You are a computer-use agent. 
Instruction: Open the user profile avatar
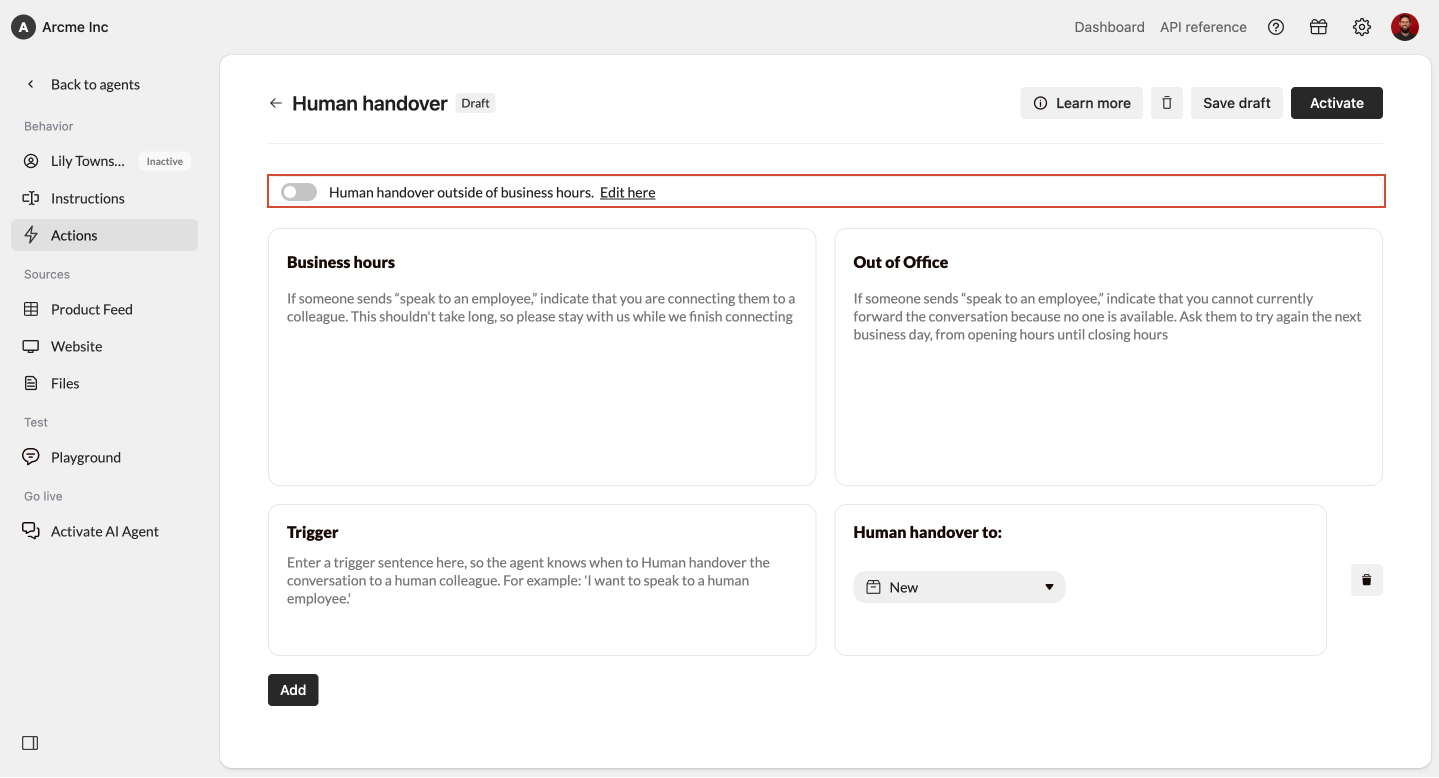click(1405, 27)
